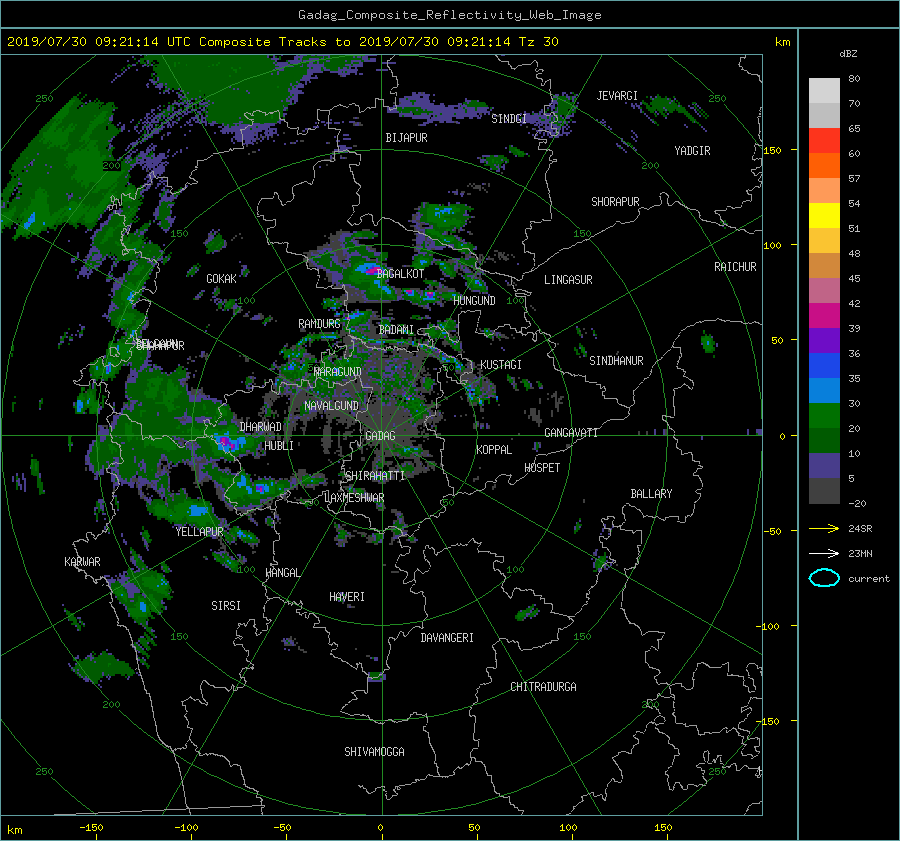900x841 pixels.
Task: Click the magenta storm core near Hubli
Action: pyautogui.click(x=226, y=441)
